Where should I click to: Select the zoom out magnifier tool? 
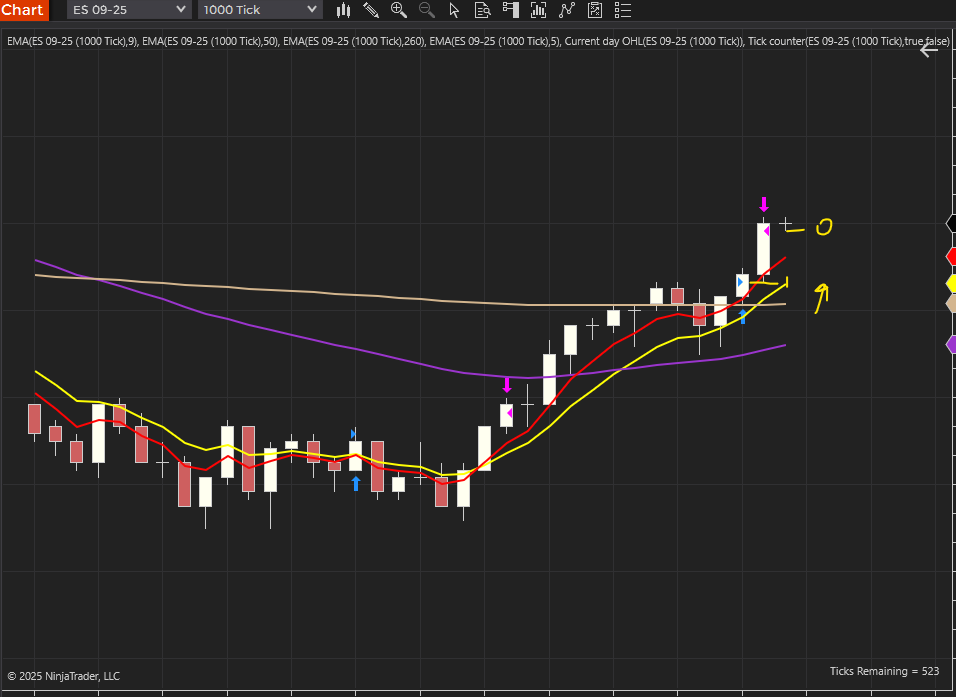tap(427, 10)
